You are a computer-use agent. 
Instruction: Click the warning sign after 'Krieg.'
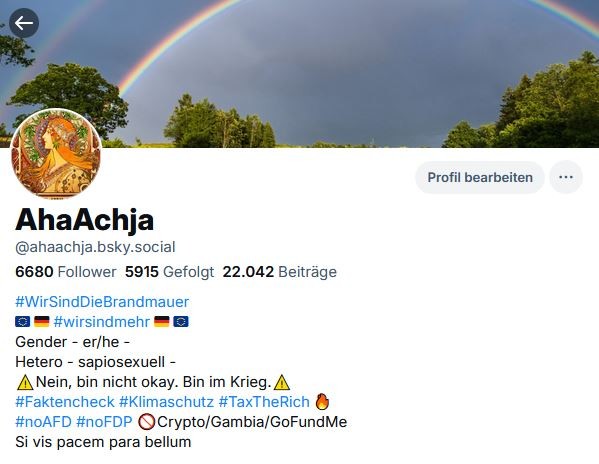click(282, 382)
